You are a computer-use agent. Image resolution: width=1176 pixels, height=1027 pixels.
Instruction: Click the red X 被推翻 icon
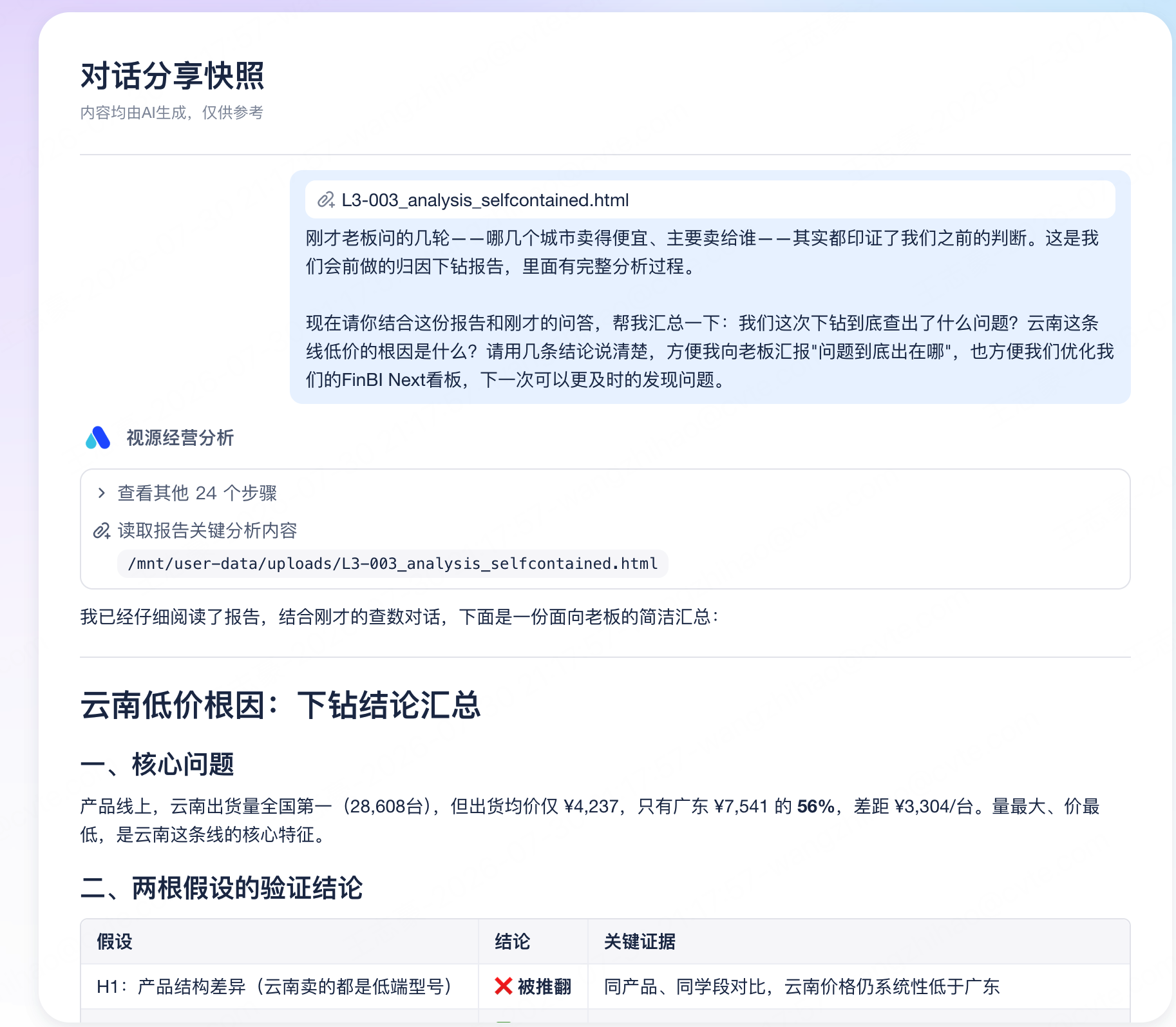504,986
